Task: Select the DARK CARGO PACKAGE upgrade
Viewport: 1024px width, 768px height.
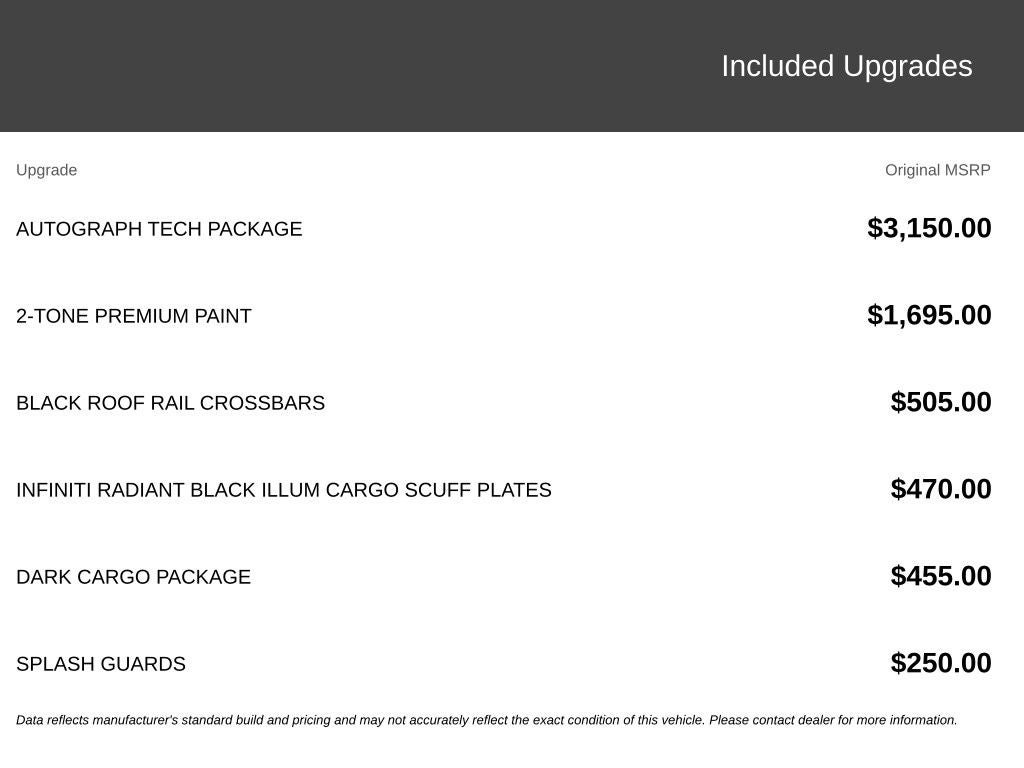Action: click(133, 577)
